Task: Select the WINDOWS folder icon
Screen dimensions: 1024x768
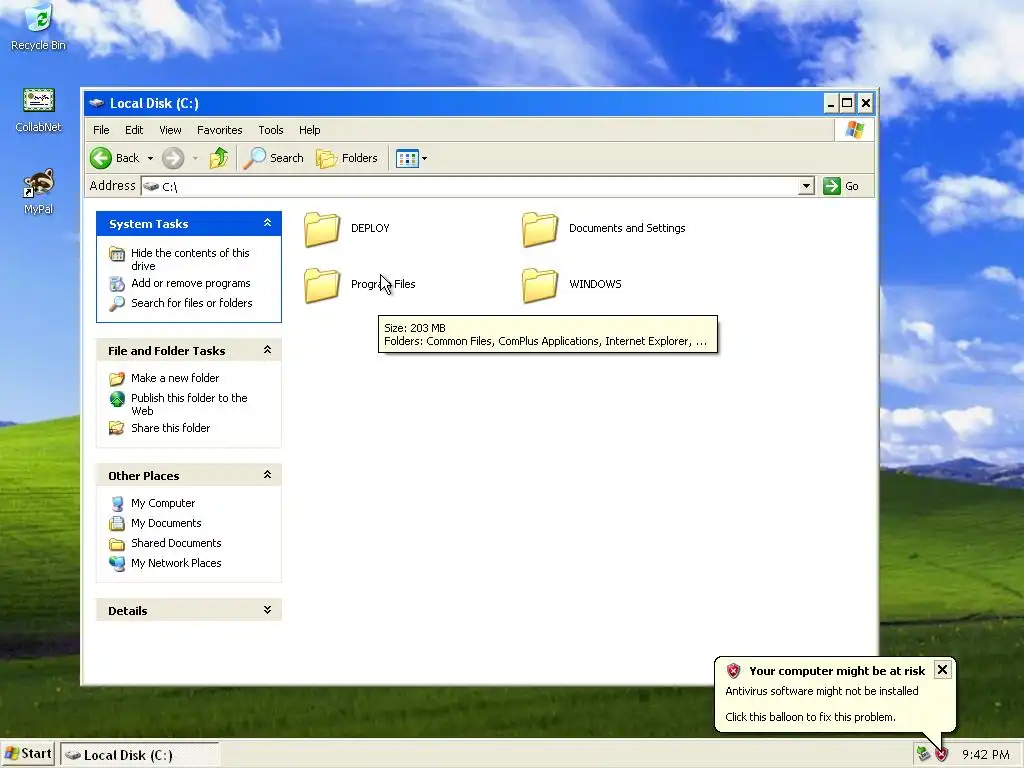Action: click(540, 285)
